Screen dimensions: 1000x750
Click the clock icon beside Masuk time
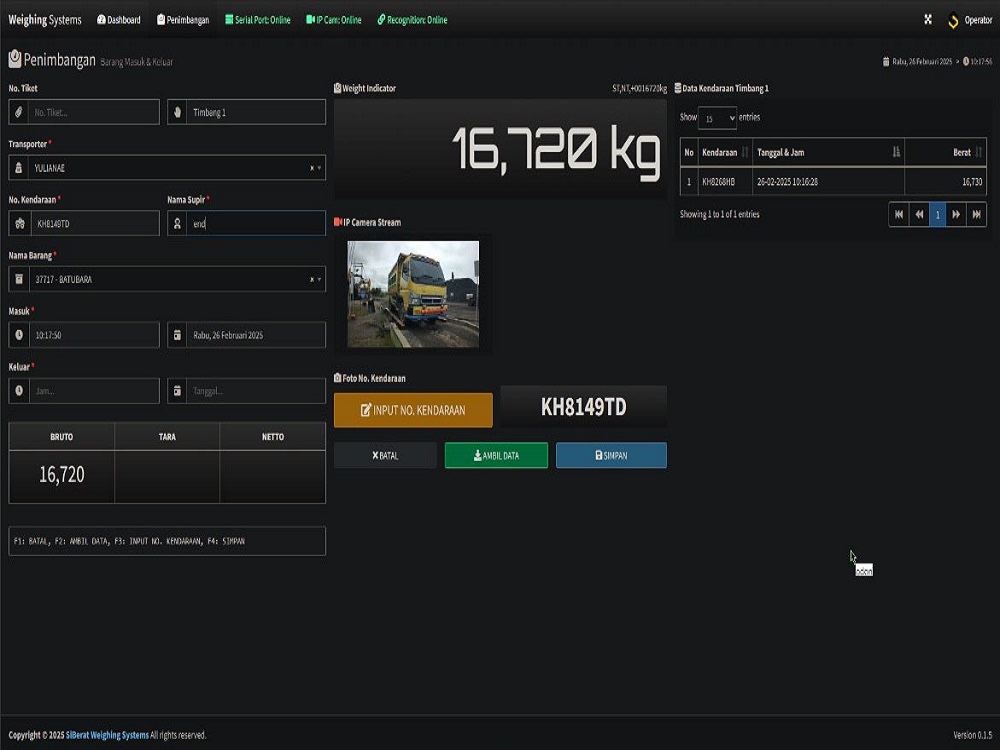point(18,335)
